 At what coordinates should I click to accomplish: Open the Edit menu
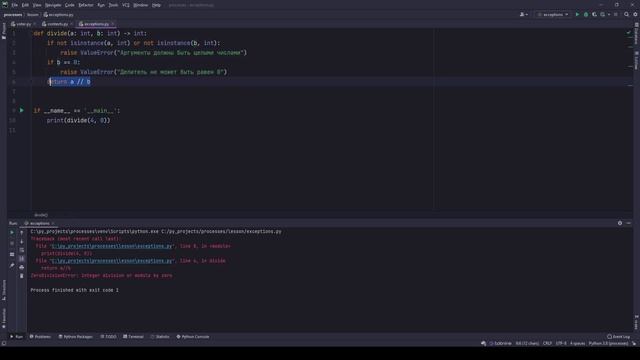25,5
